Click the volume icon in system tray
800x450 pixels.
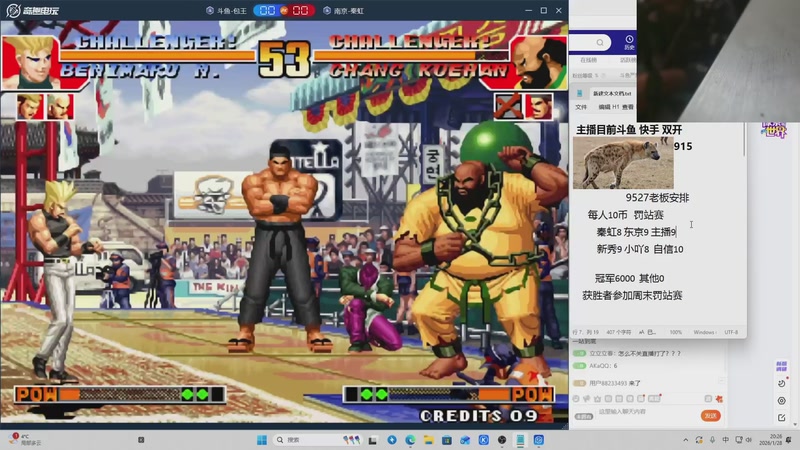(749, 440)
